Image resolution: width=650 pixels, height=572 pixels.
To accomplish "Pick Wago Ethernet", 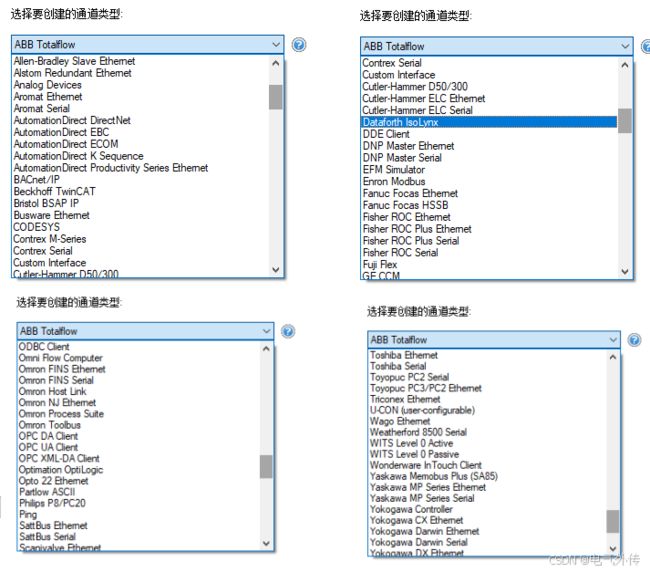I will pos(400,421).
